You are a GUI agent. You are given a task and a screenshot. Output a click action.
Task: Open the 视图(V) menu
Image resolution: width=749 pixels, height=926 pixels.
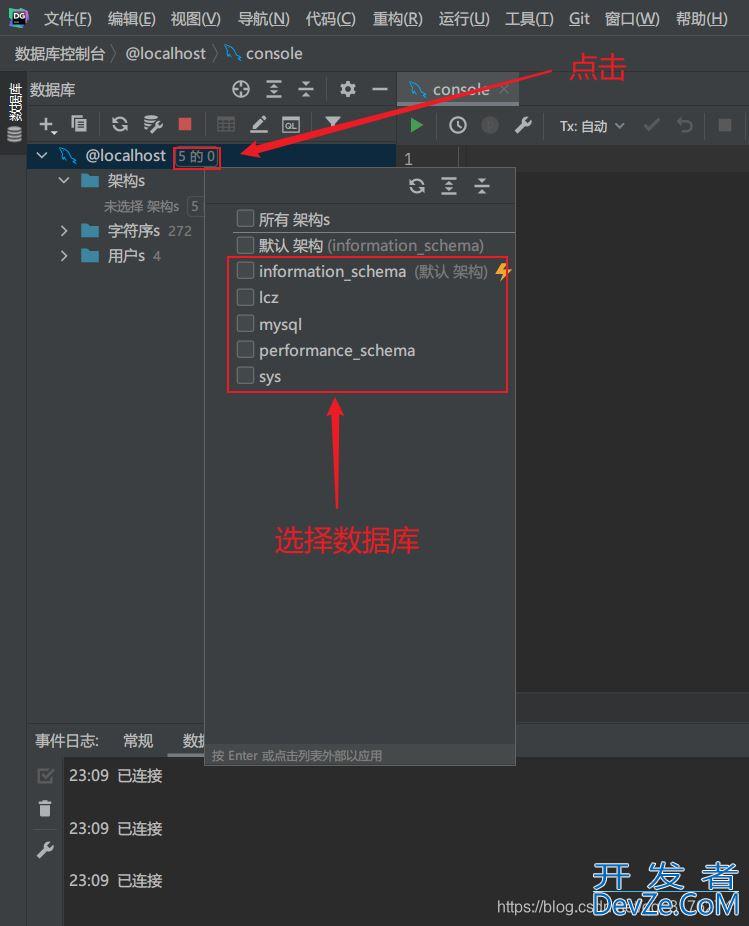[196, 19]
